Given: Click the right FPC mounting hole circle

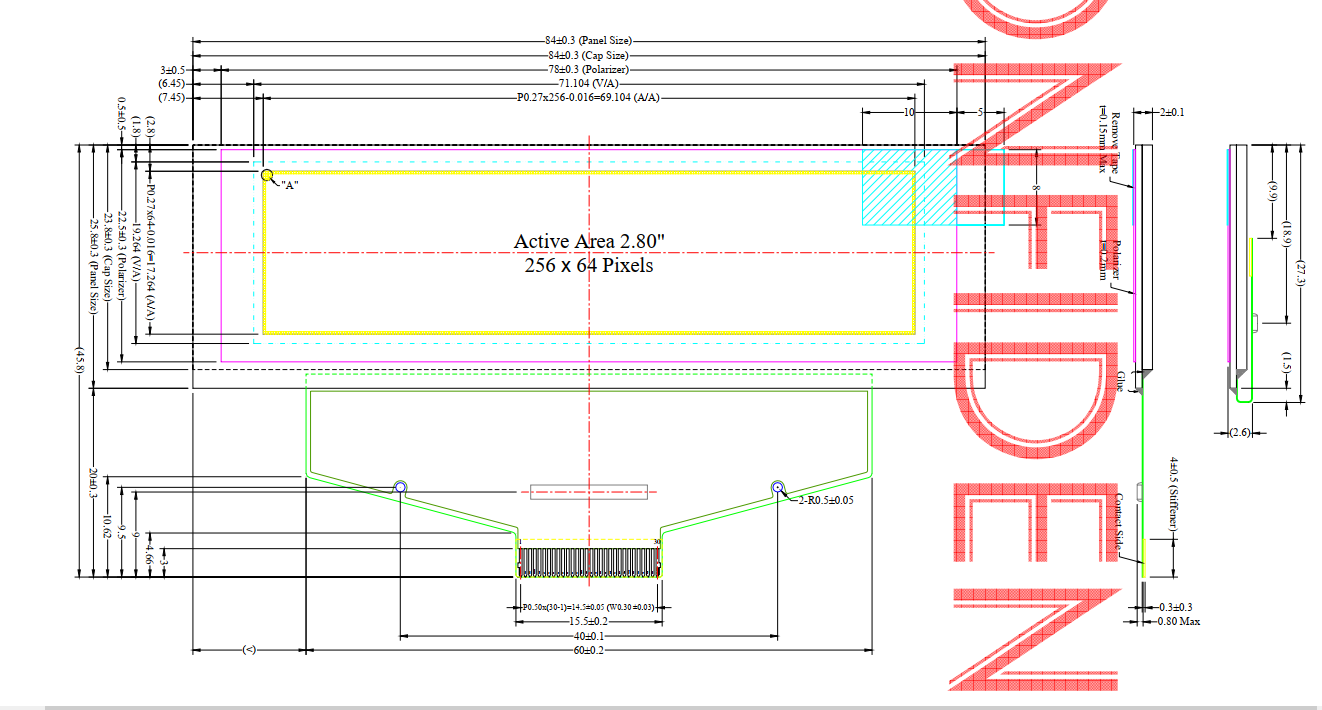Looking at the screenshot, I should 778,487.
